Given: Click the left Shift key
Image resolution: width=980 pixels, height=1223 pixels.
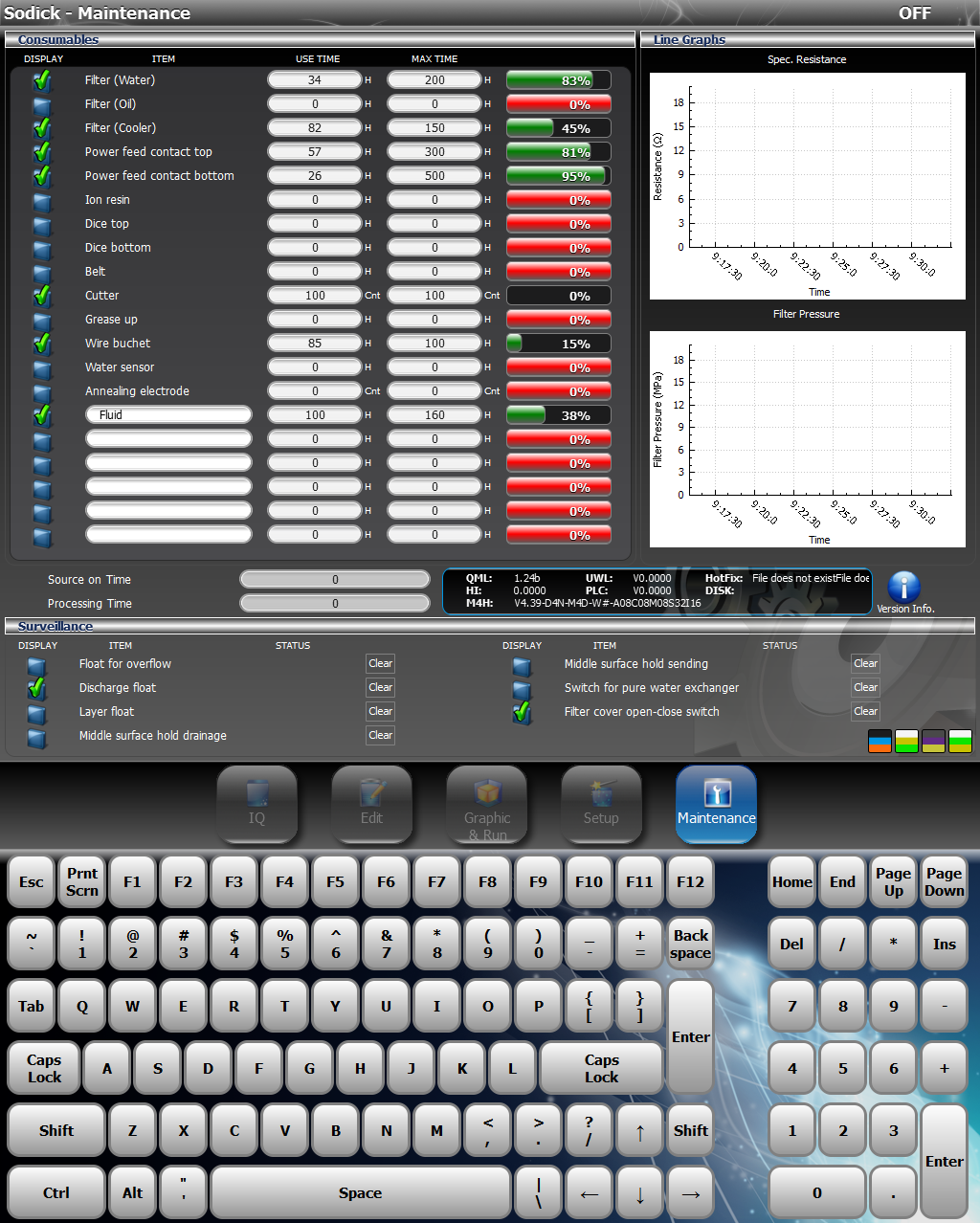Looking at the screenshot, I should [56, 1131].
